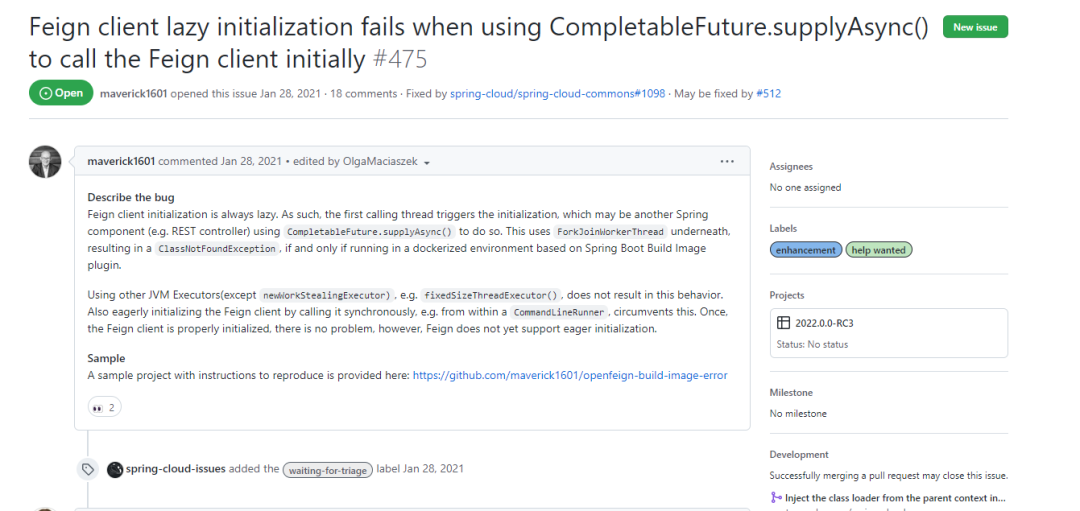Screen dimensions: 1080x511
Task: Select the help wanted label
Action: tap(879, 250)
